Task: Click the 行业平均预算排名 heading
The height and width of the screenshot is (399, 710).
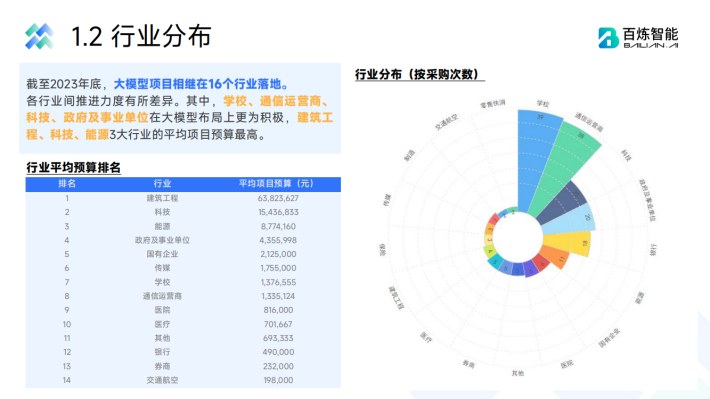Action: (73, 168)
